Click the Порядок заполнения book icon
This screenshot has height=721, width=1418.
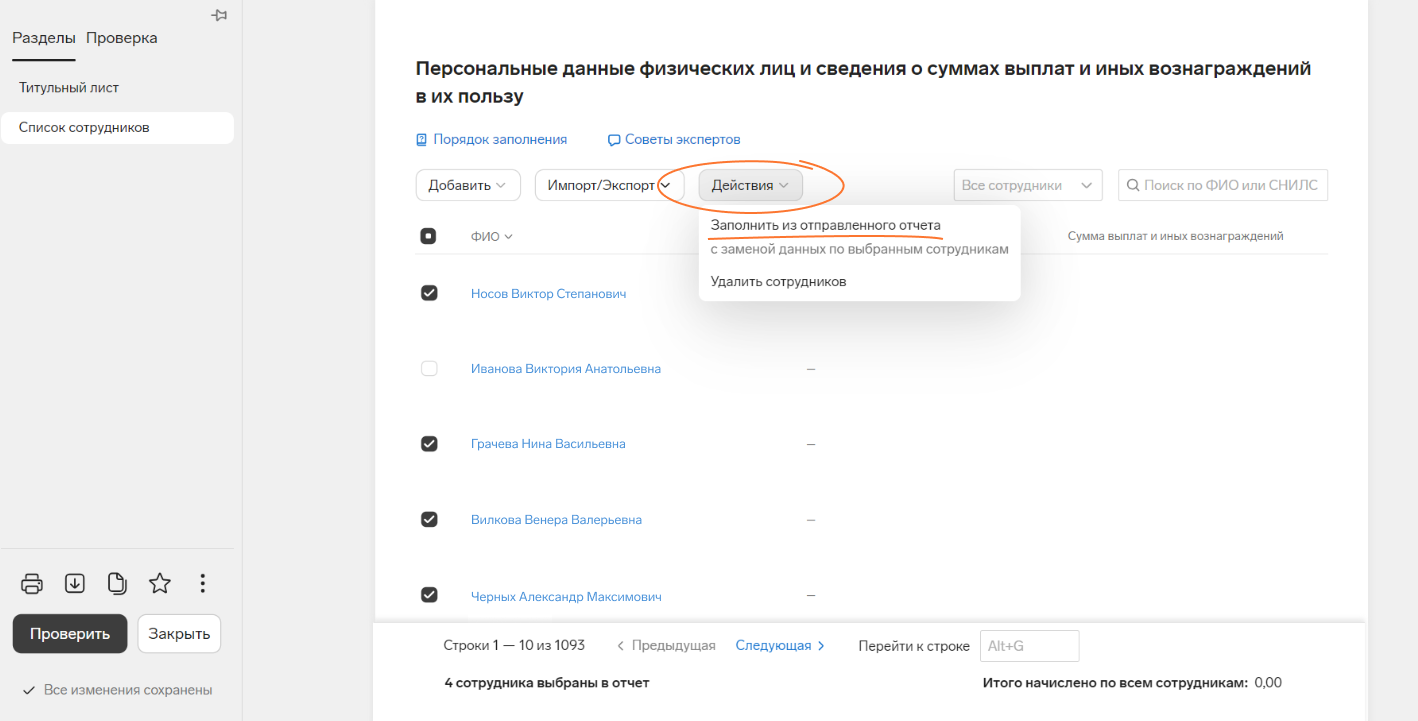click(x=422, y=140)
